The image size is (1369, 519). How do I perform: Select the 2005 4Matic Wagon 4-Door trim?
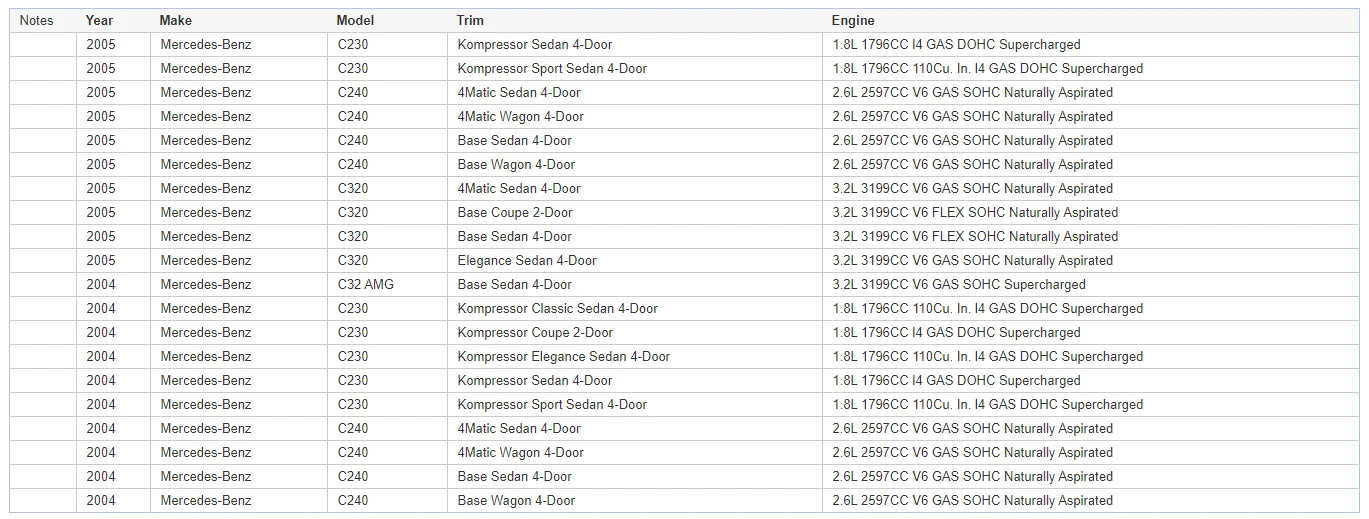[635, 117]
